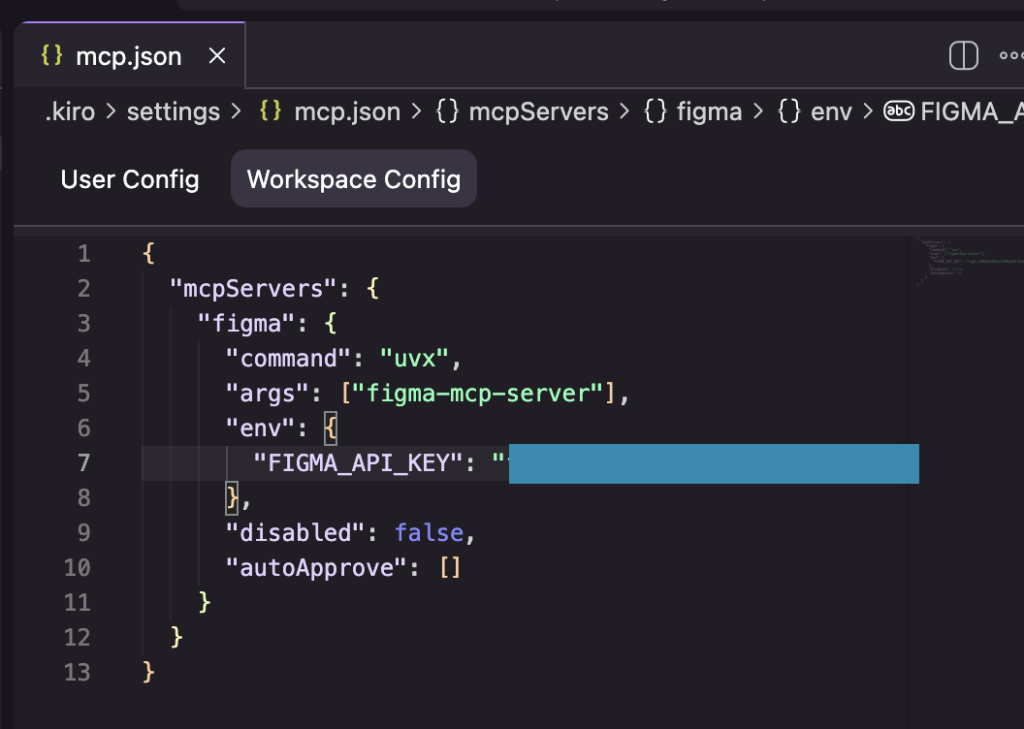The image size is (1024, 729).
Task: Click the JSON file icon on mcp.json tab
Action: tap(52, 57)
